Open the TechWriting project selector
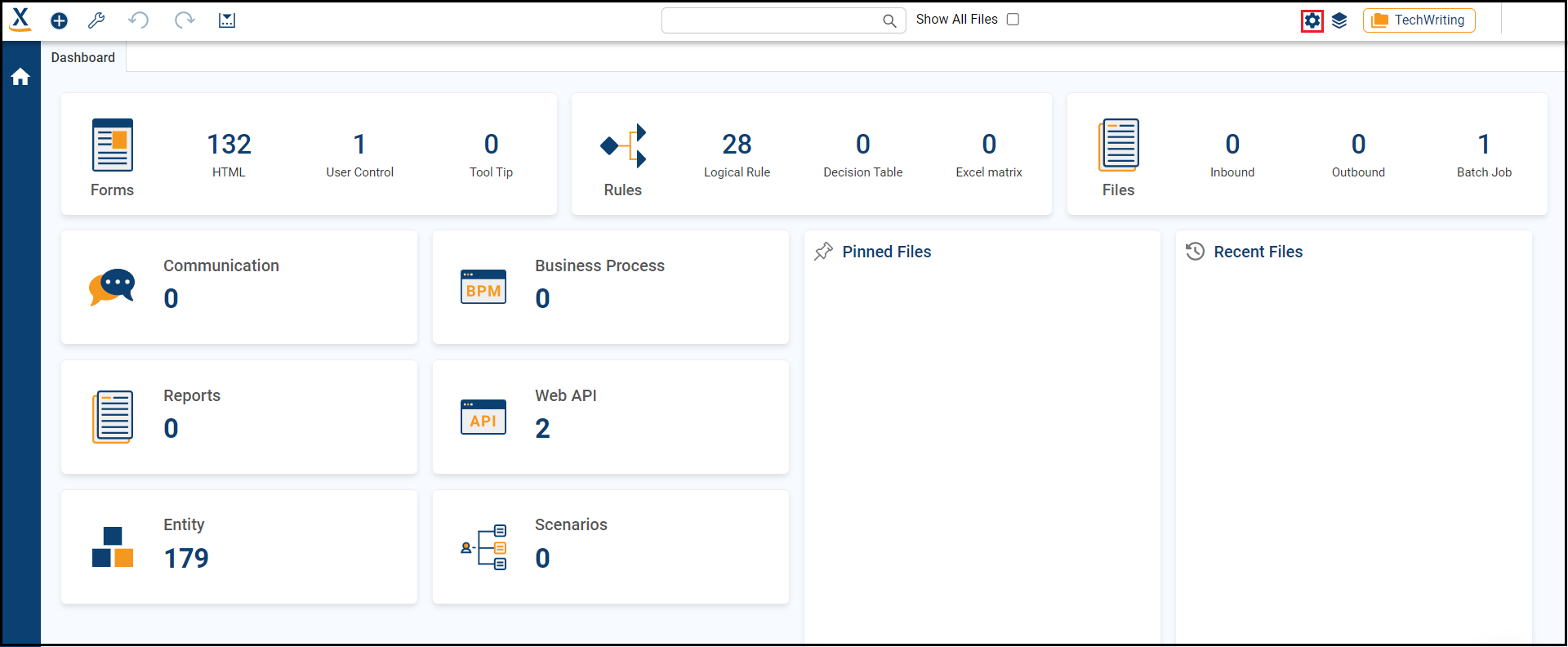The height and width of the screenshot is (647, 1568). (x=1419, y=20)
